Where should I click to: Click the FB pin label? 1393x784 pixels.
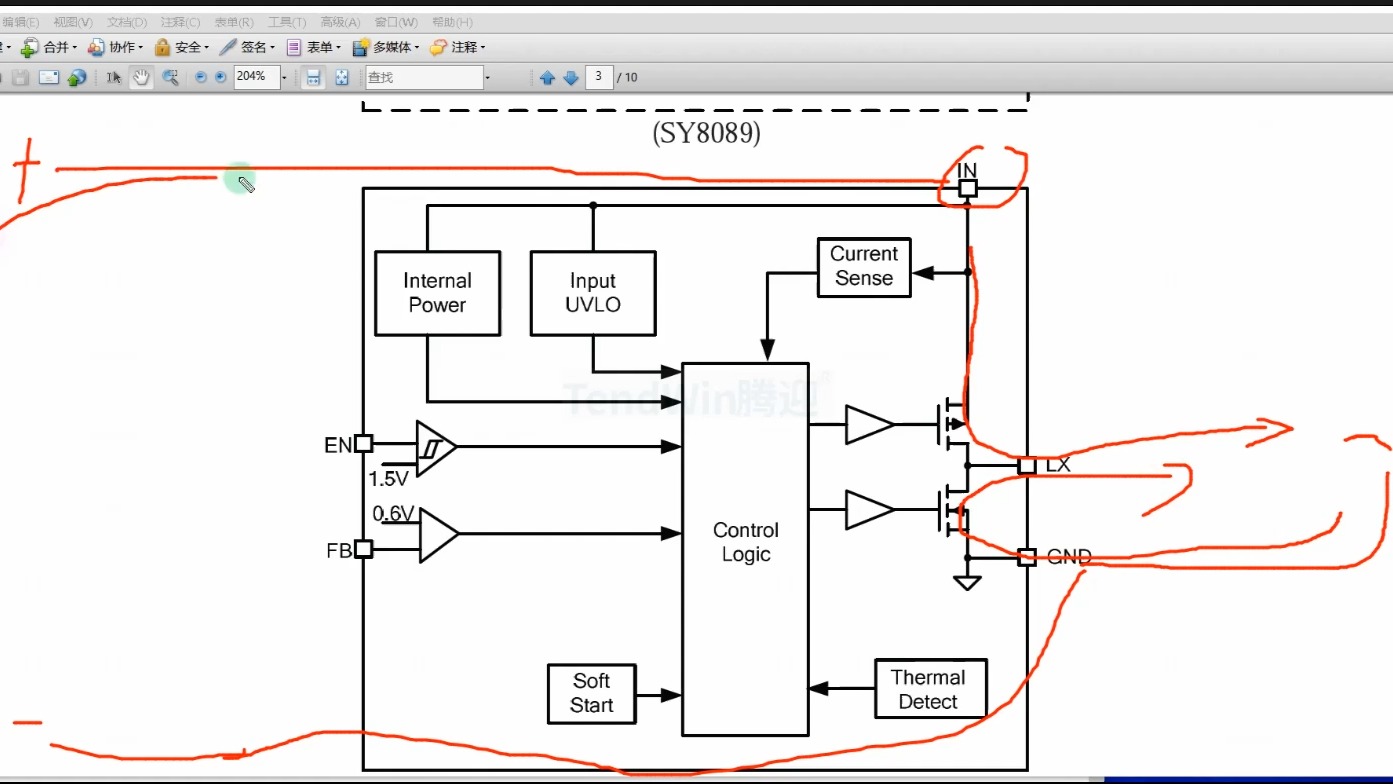pyautogui.click(x=339, y=550)
